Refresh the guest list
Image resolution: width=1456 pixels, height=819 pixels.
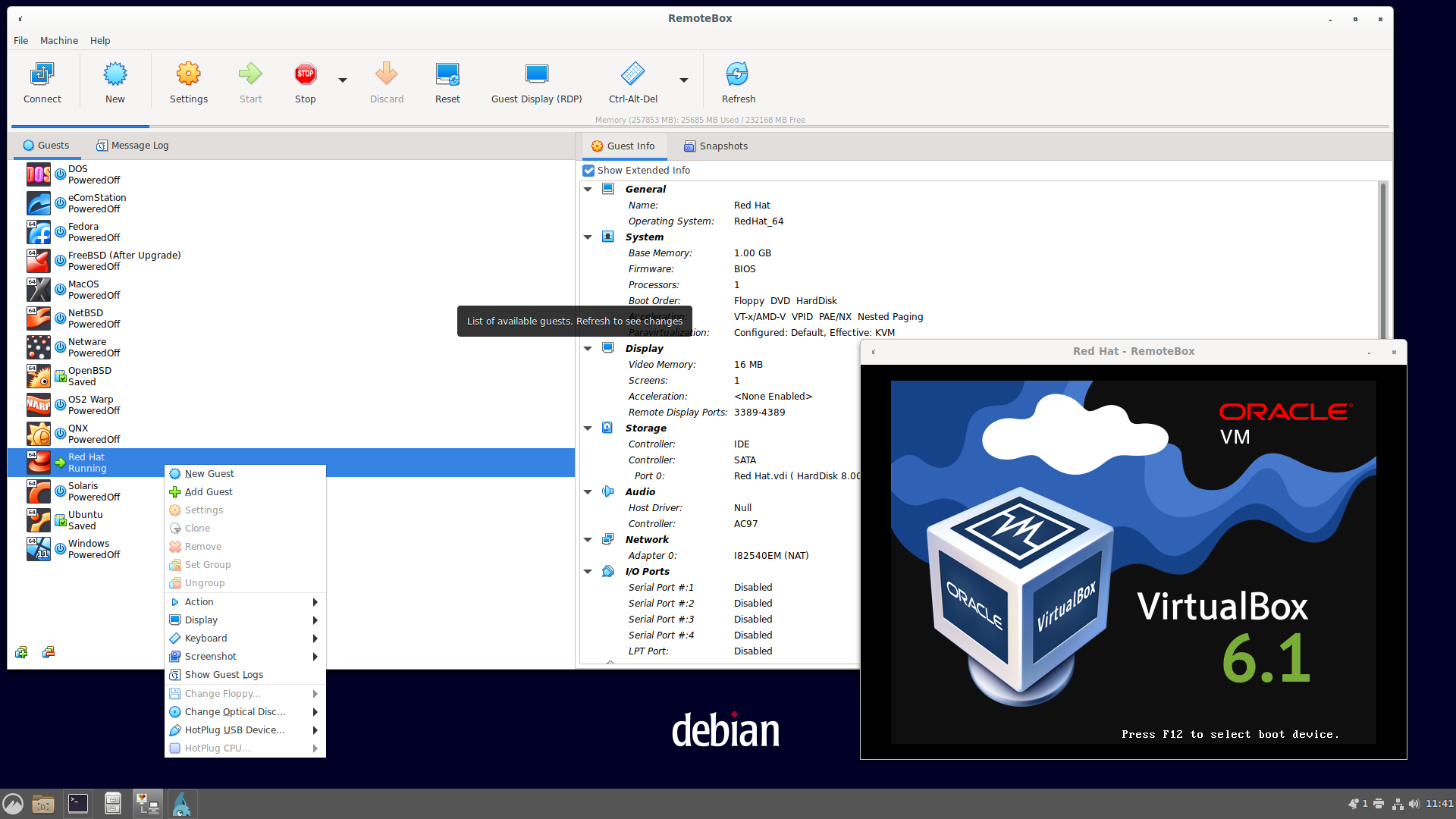(x=738, y=80)
